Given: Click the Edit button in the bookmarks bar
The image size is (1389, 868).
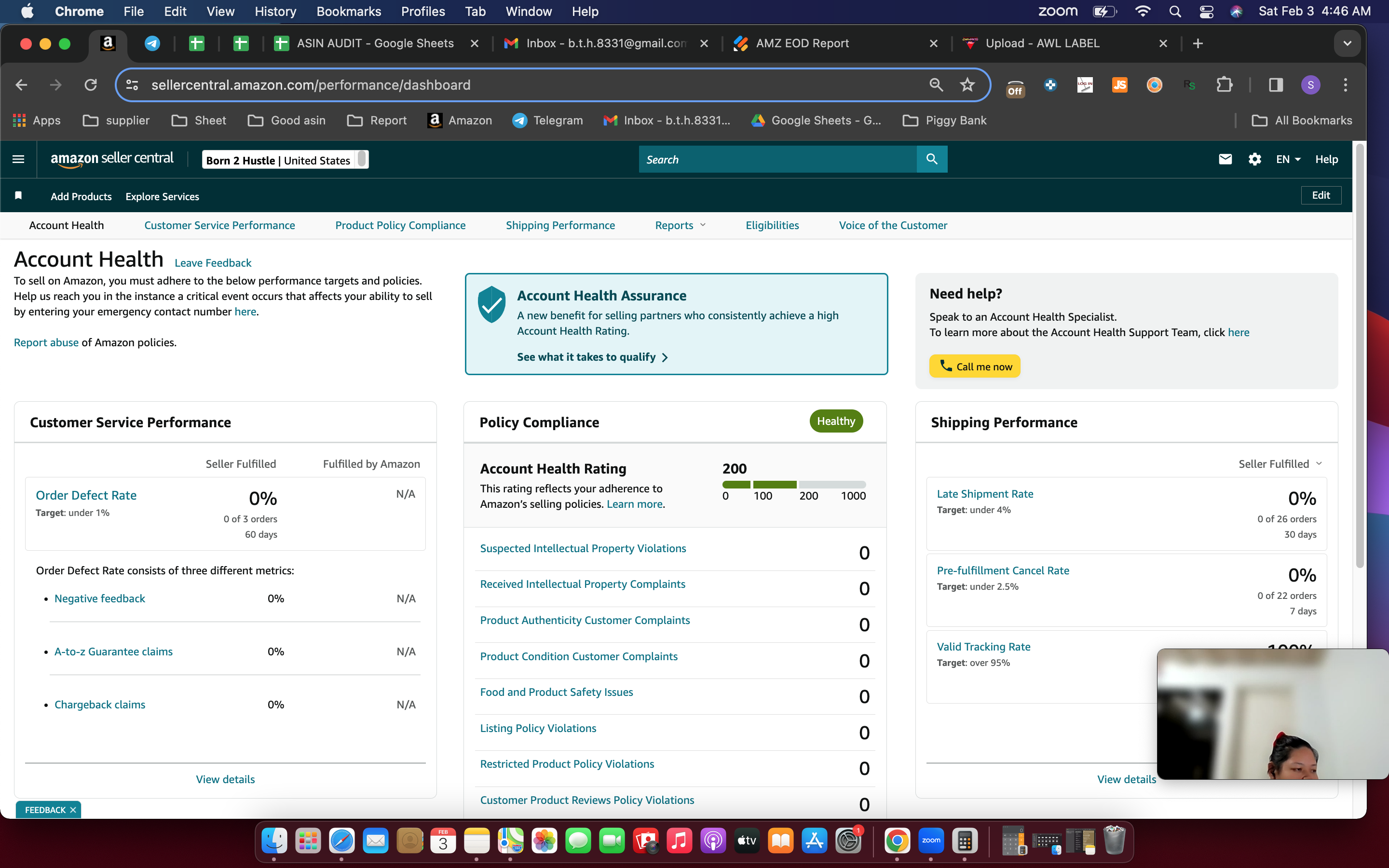Looking at the screenshot, I should [1321, 195].
